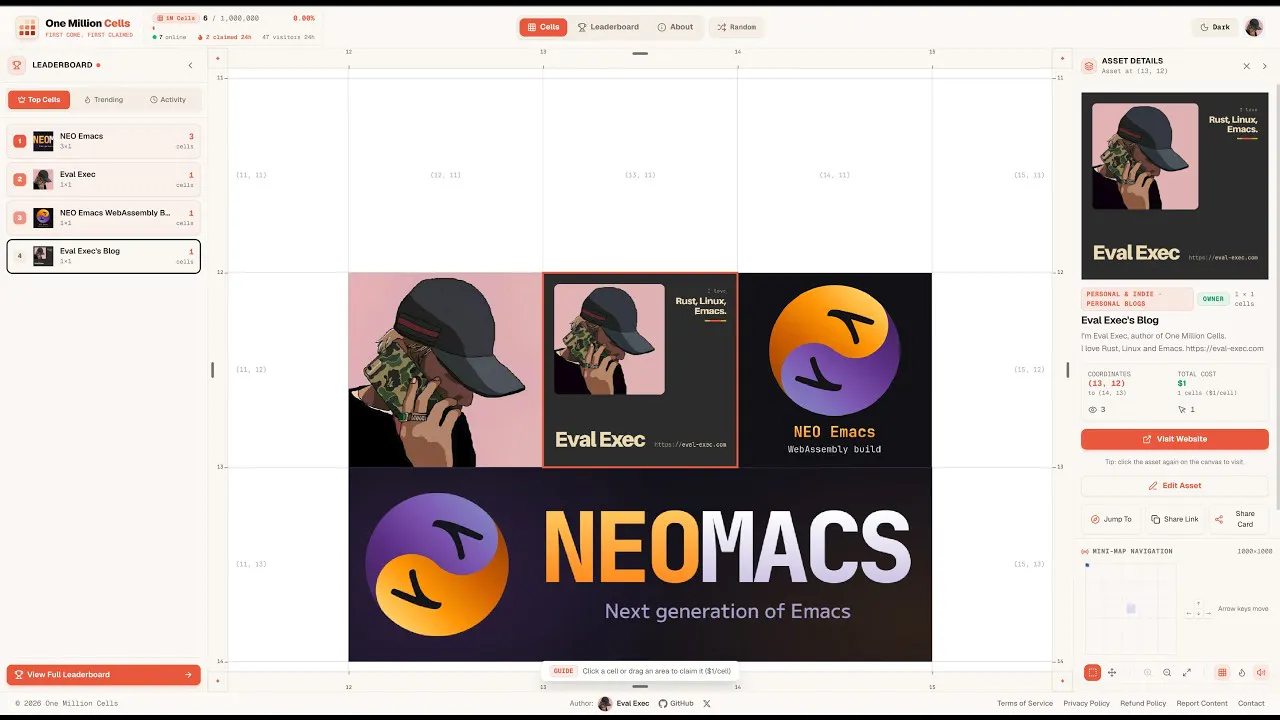Click the zoom out magnifier icon

1167,673
